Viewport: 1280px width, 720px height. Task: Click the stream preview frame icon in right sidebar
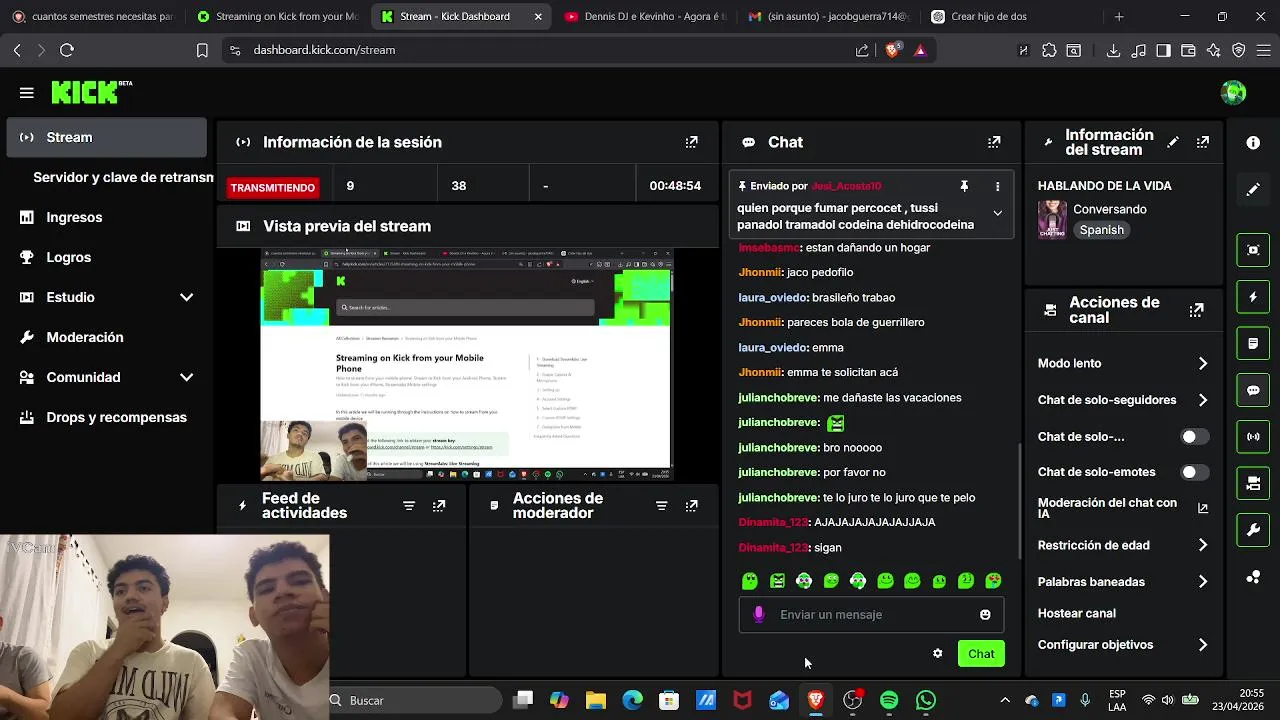tap(1253, 250)
